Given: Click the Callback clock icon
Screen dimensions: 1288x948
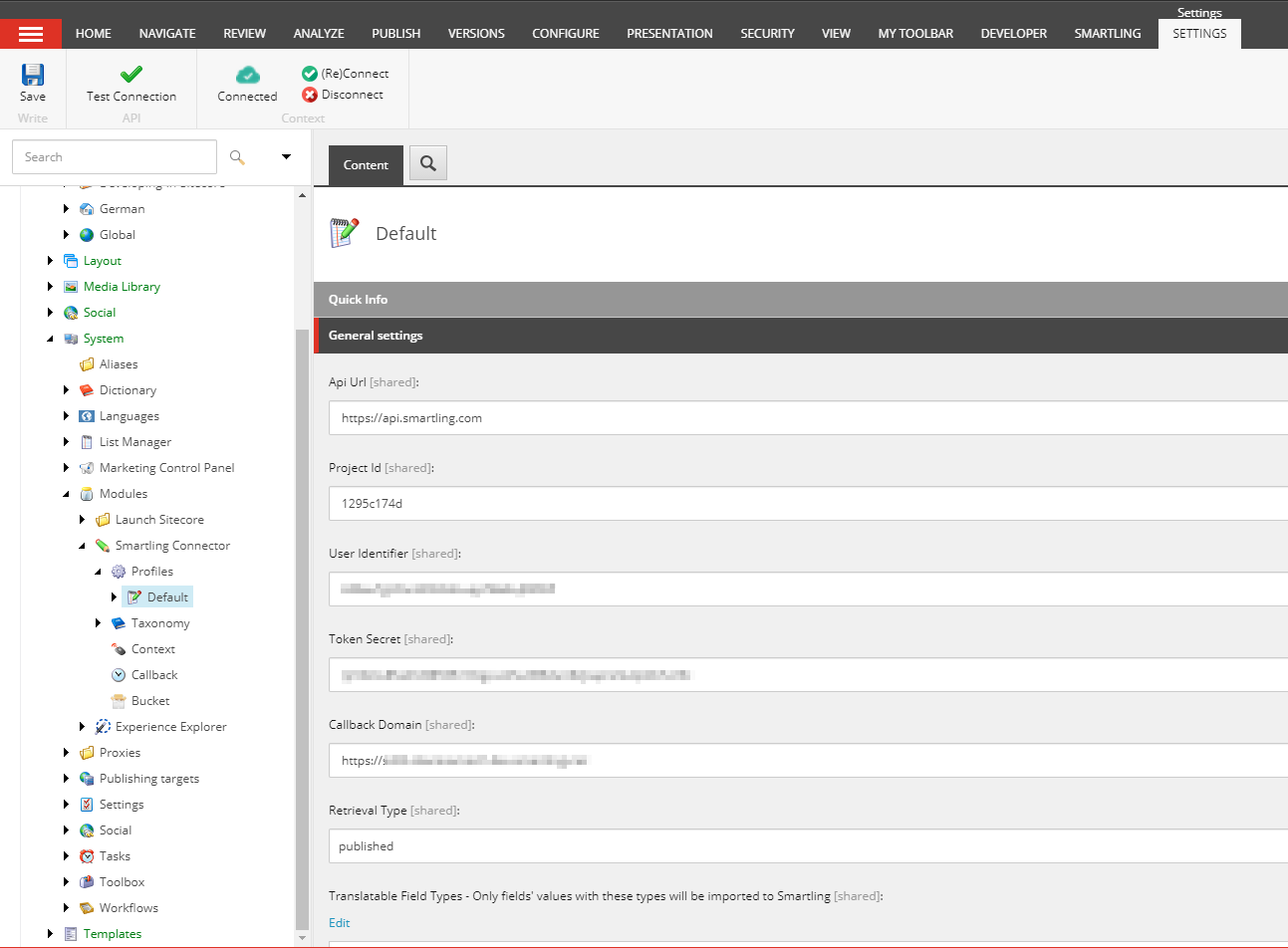Looking at the screenshot, I should pos(119,675).
